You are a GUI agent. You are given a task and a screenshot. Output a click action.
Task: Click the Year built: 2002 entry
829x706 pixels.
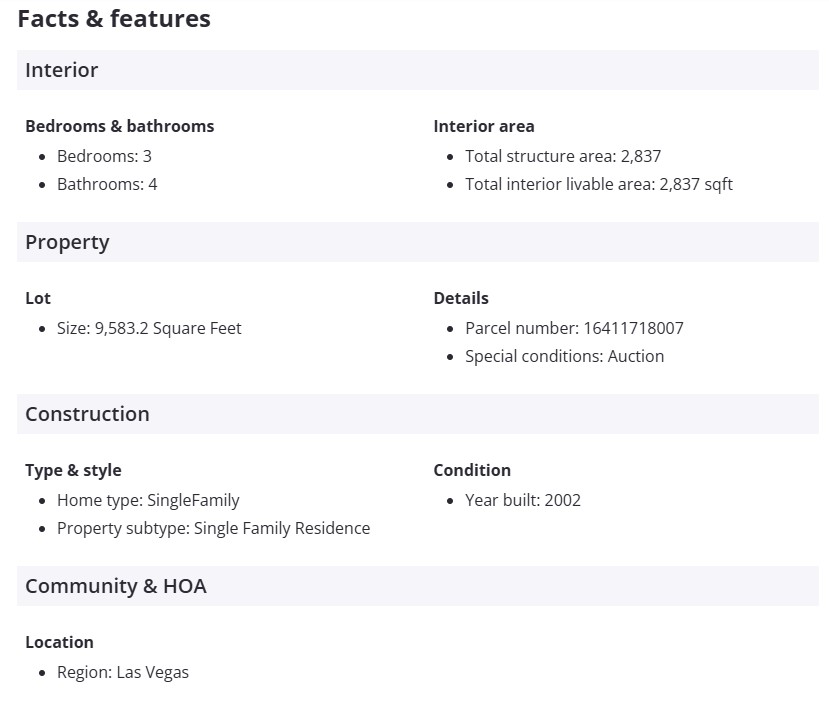[522, 500]
